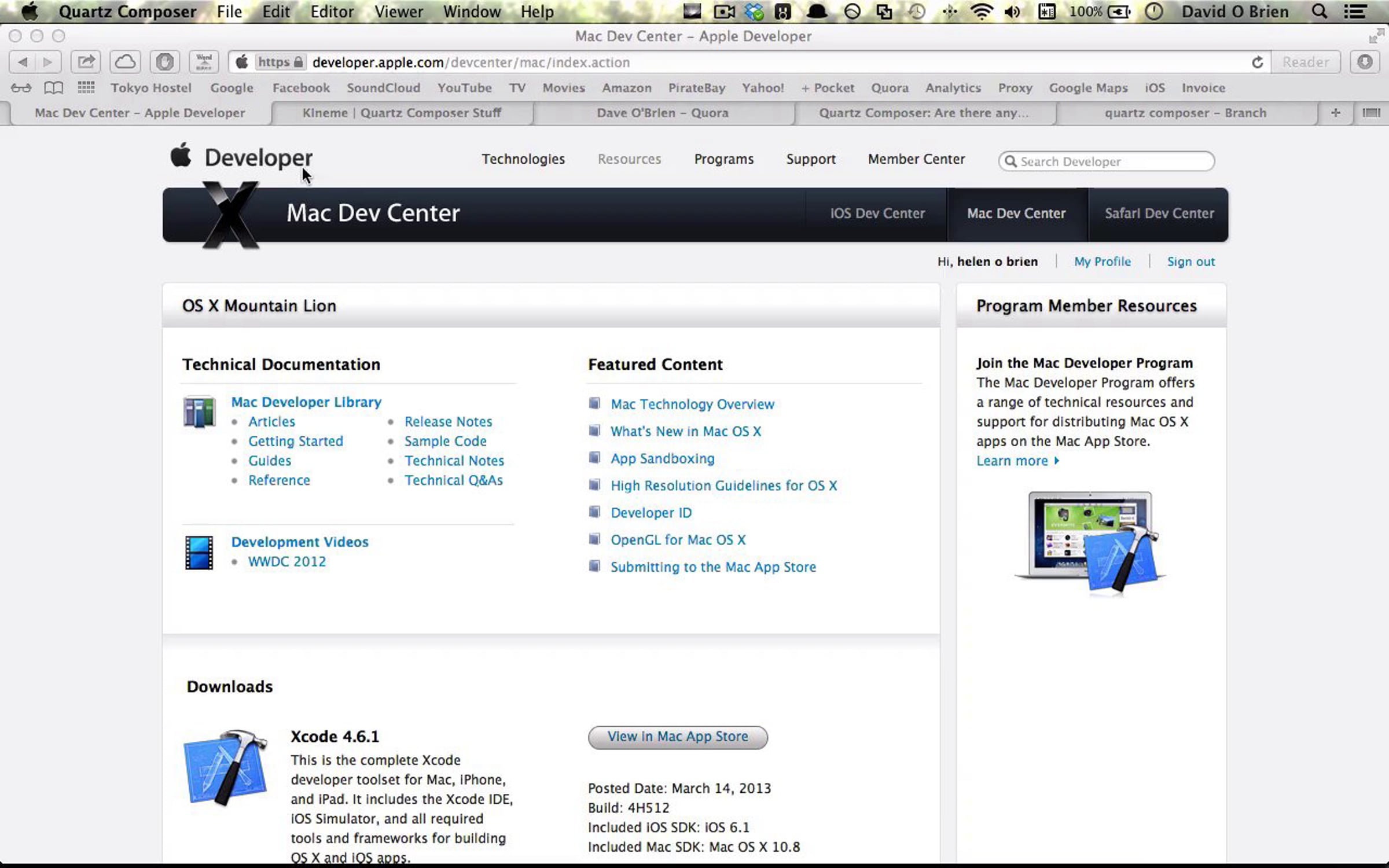Open the Window menu
Screen dimensions: 1389x868
pyautogui.click(x=472, y=12)
